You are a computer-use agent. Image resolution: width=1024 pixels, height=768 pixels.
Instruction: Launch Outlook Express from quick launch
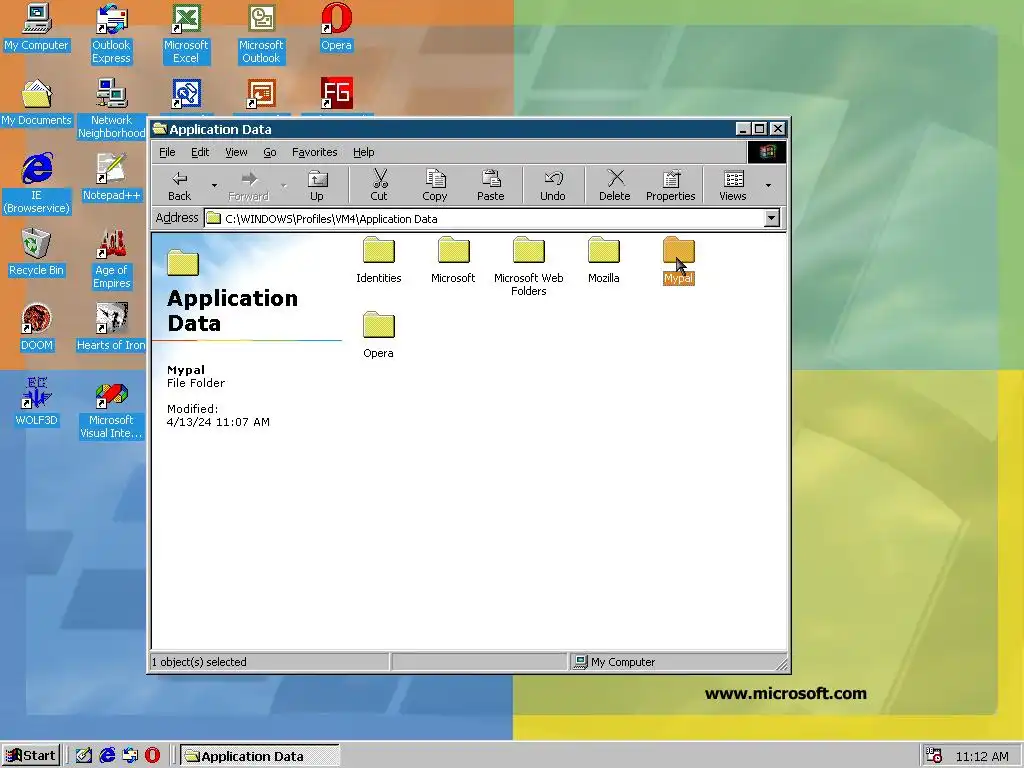(x=129, y=756)
